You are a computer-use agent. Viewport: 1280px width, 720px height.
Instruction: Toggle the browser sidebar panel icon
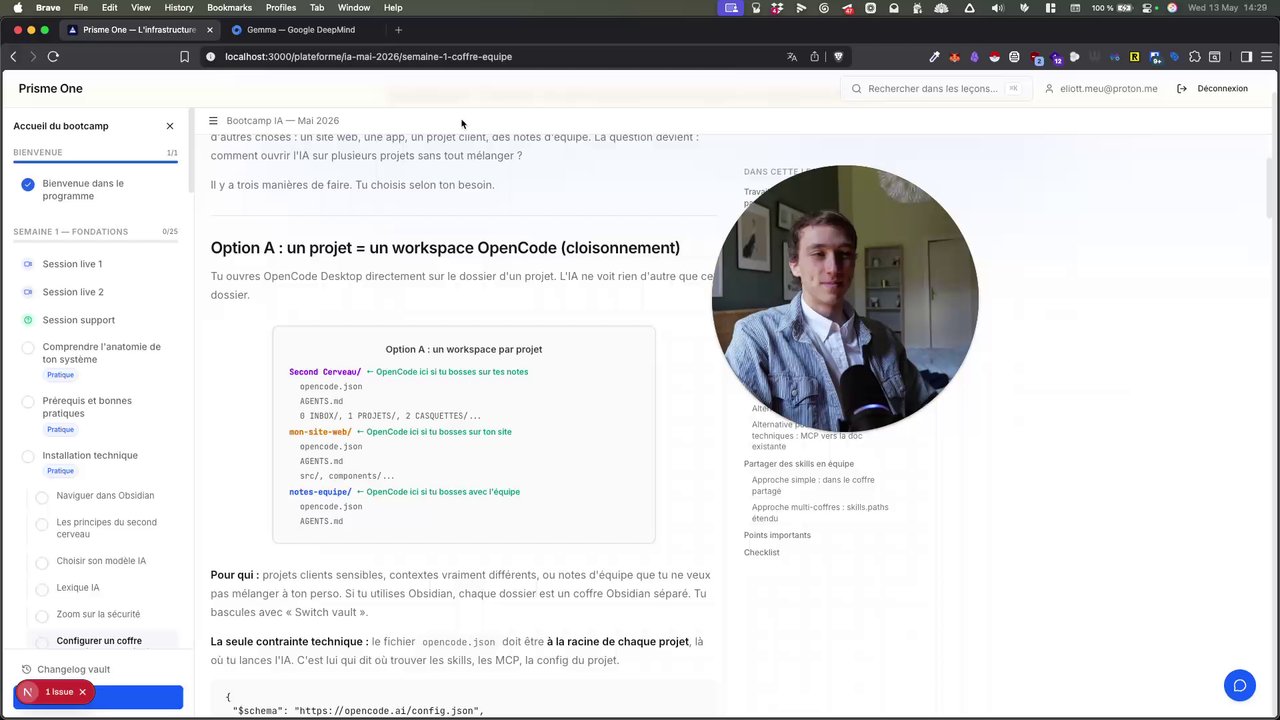click(1246, 57)
